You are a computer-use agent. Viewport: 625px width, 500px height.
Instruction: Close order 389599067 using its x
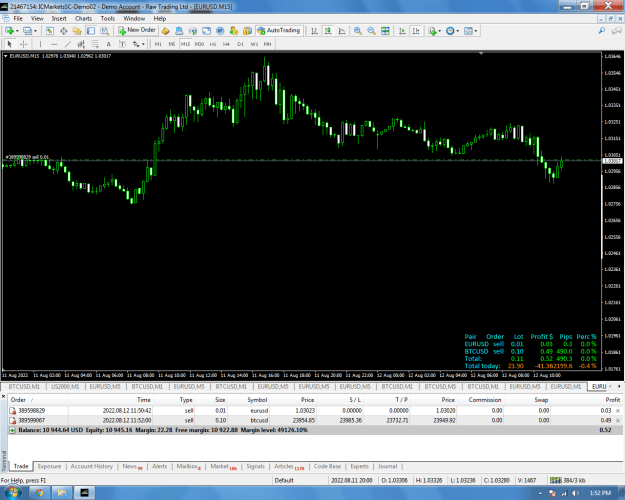pos(618,420)
